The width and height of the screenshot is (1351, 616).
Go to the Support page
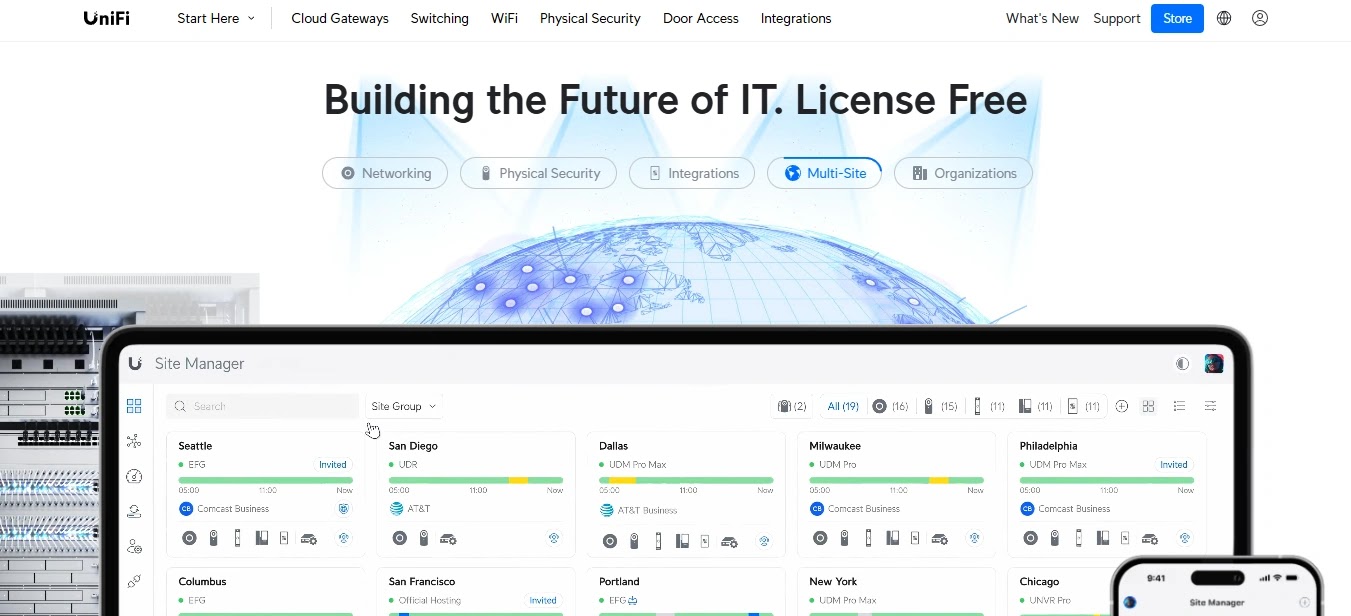1117,18
